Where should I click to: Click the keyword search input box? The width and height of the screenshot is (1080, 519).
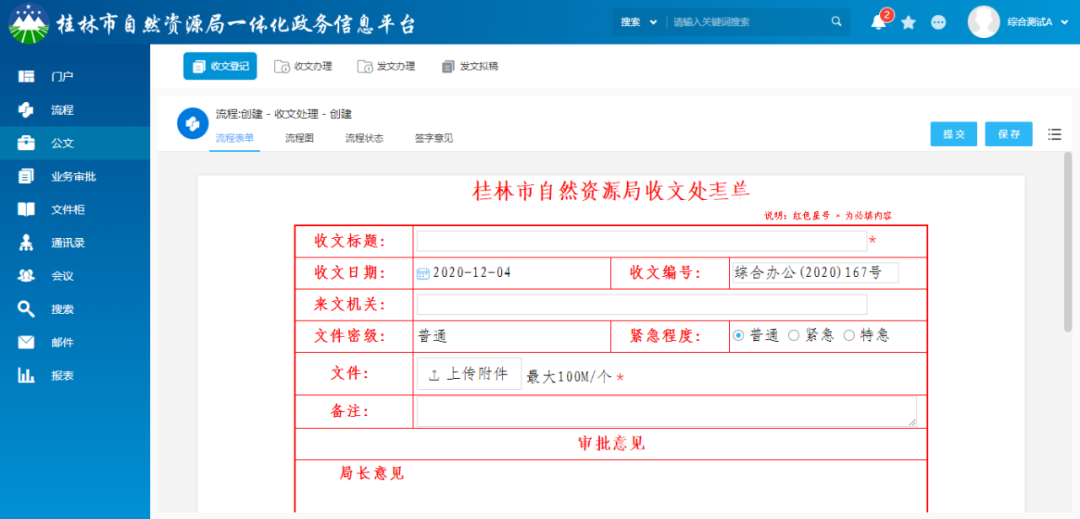pyautogui.click(x=749, y=22)
